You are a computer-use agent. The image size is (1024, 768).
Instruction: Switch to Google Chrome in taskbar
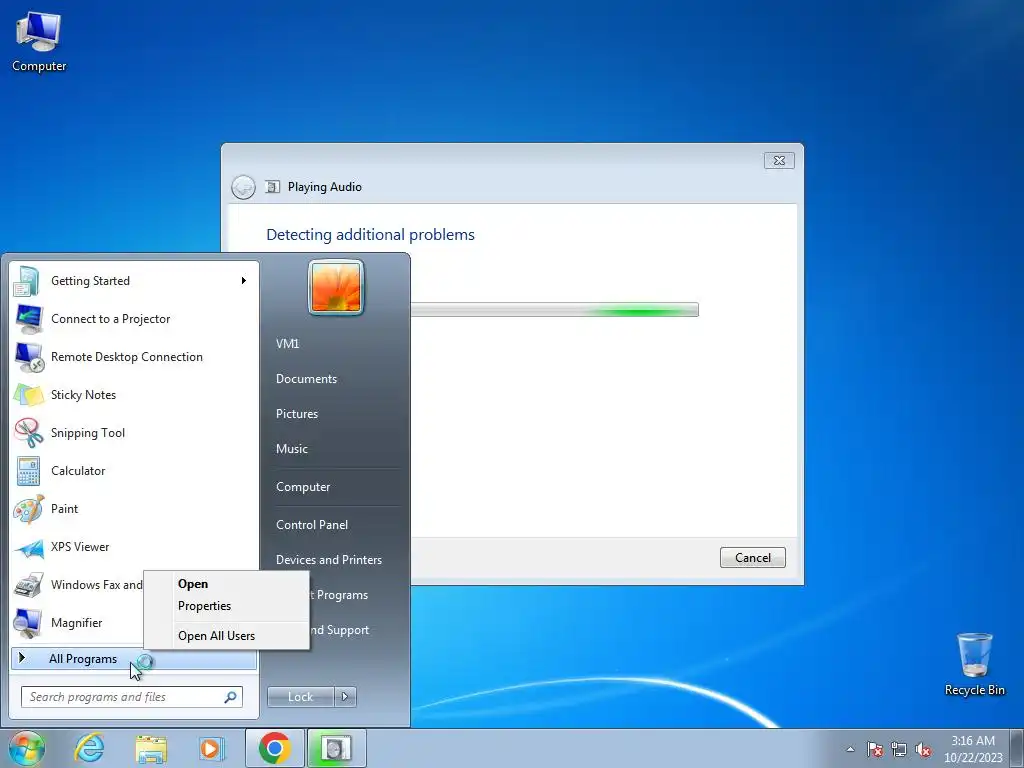pyautogui.click(x=274, y=748)
